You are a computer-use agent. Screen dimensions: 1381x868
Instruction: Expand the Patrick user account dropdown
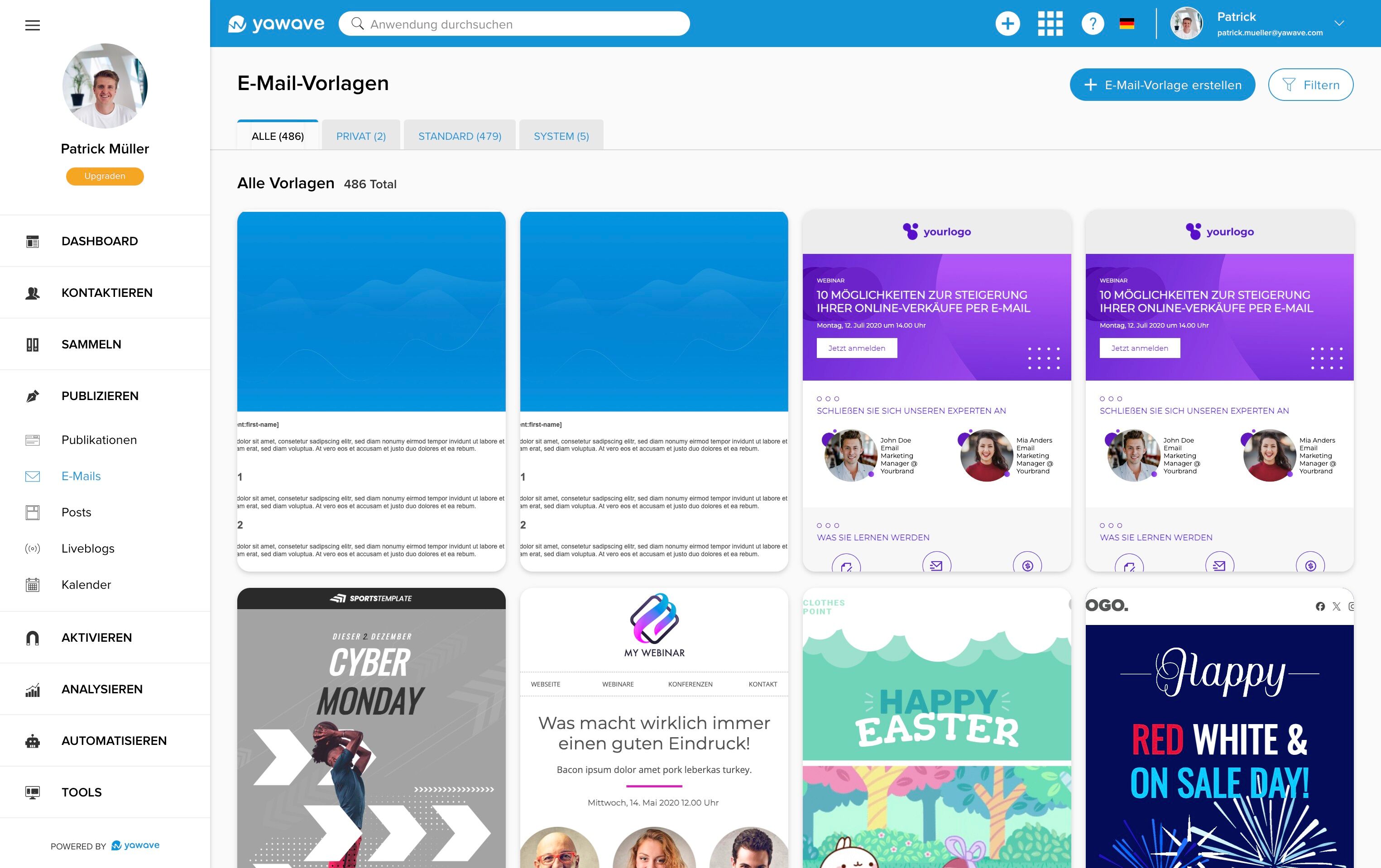(1338, 24)
